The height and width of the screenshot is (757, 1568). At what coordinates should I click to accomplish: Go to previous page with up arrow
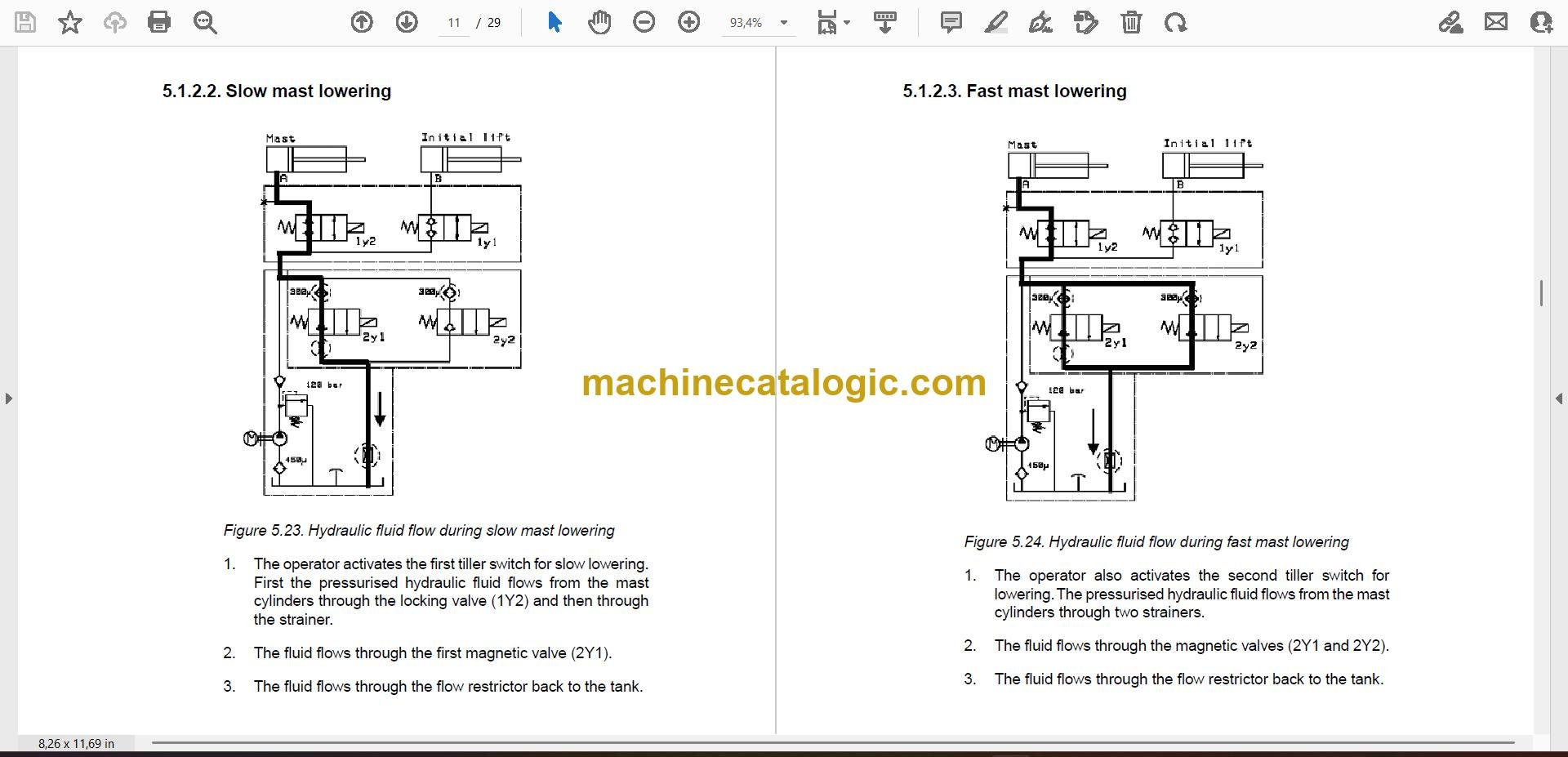[x=362, y=22]
